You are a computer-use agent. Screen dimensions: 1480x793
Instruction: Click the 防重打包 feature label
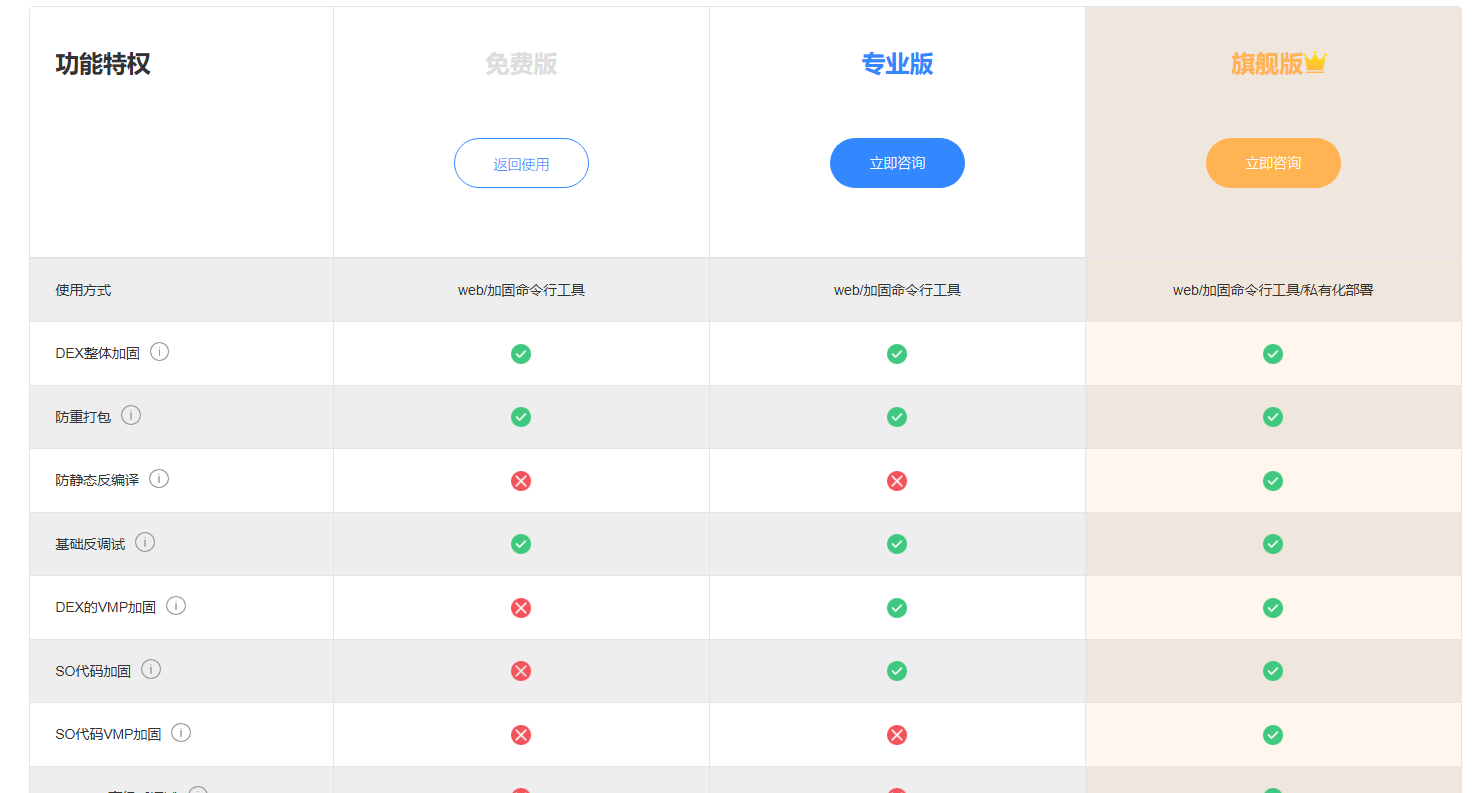point(83,417)
